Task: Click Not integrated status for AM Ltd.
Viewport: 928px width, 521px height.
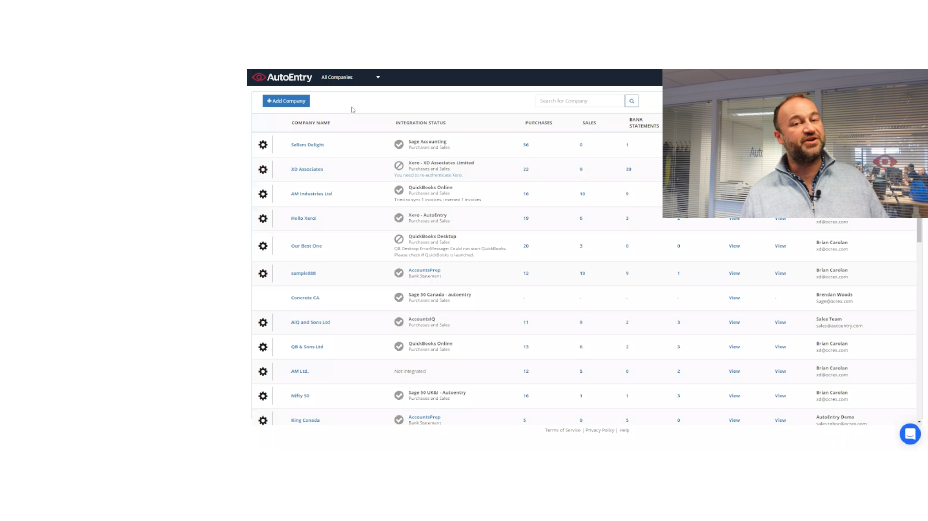Action: pyautogui.click(x=410, y=371)
